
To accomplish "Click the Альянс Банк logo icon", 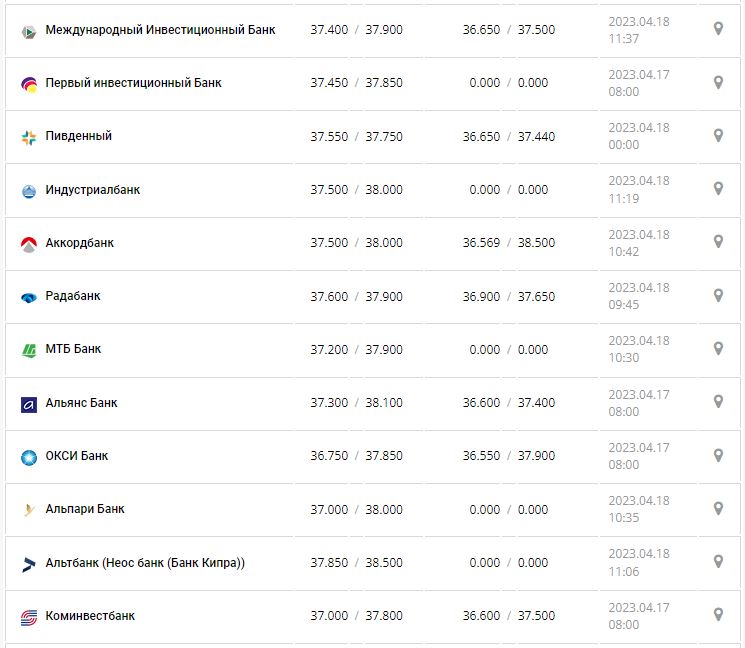I will coord(28,404).
